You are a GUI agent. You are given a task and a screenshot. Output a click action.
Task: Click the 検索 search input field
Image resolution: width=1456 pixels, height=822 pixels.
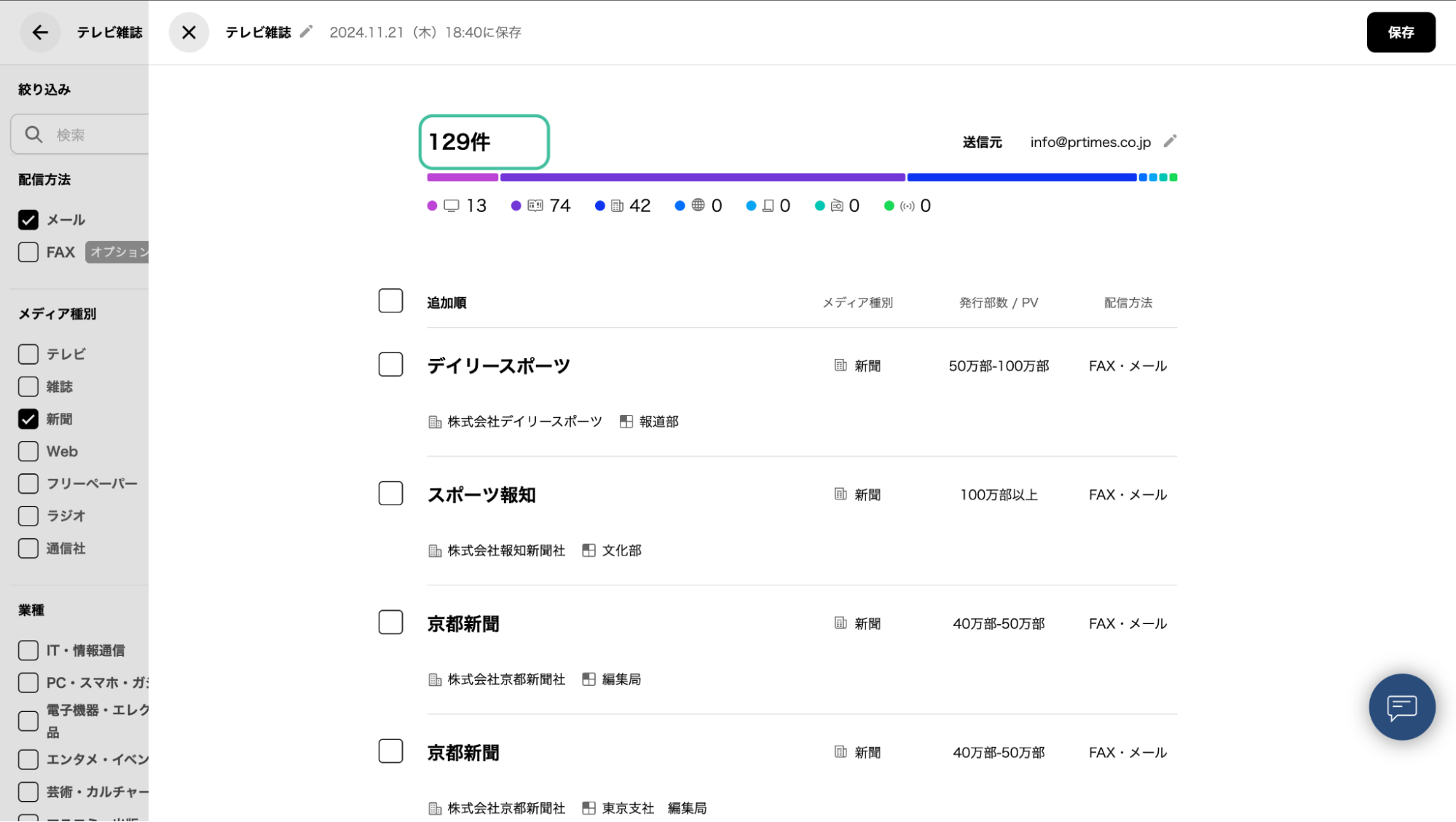pyautogui.click(x=80, y=135)
